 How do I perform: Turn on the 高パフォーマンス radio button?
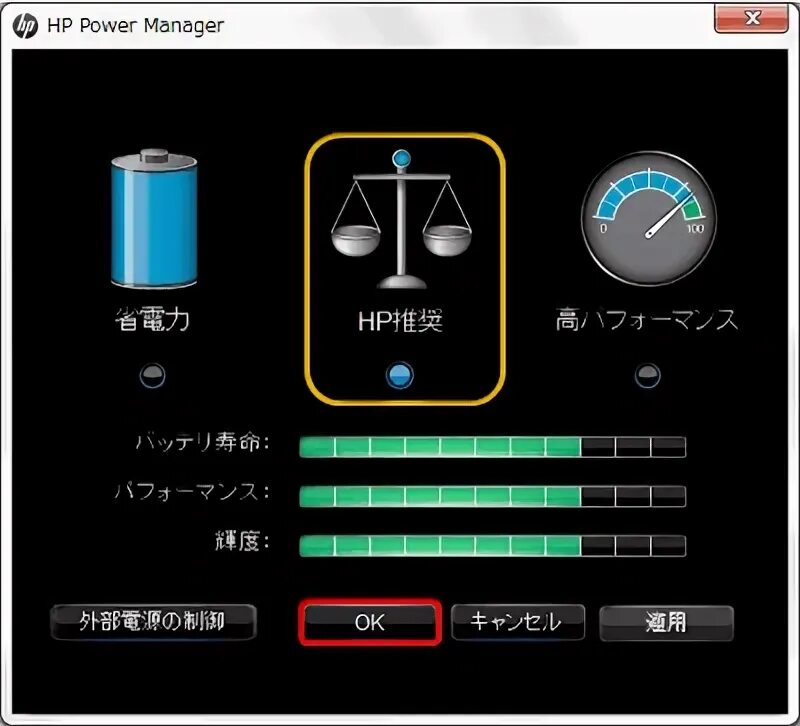(x=647, y=376)
